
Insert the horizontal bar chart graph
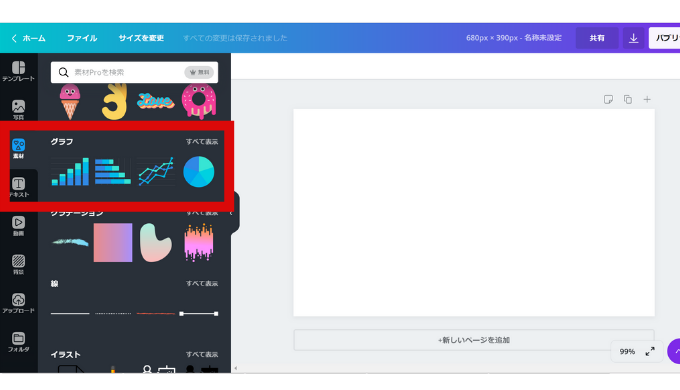[x=113, y=172]
